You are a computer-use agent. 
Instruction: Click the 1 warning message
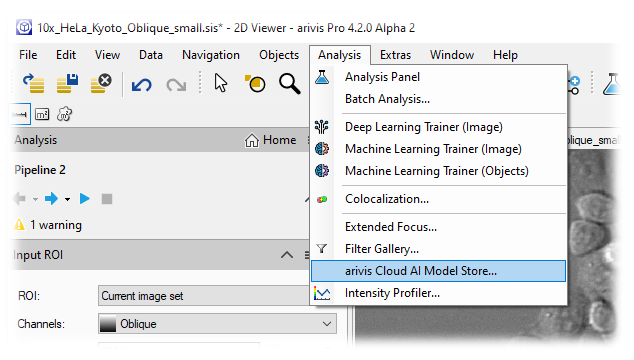click(x=48, y=224)
